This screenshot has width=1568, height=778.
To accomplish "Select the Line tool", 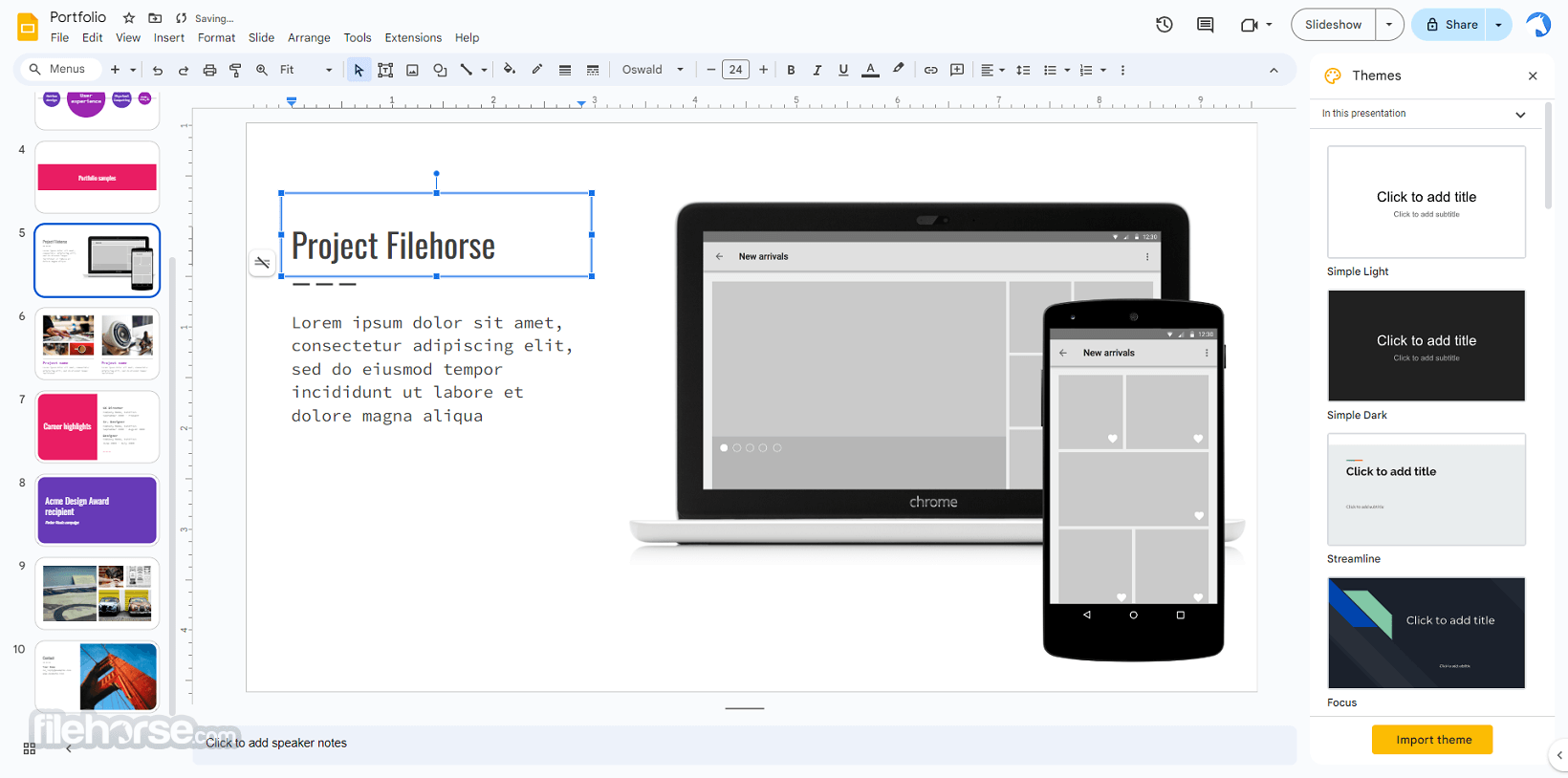I will pos(467,70).
